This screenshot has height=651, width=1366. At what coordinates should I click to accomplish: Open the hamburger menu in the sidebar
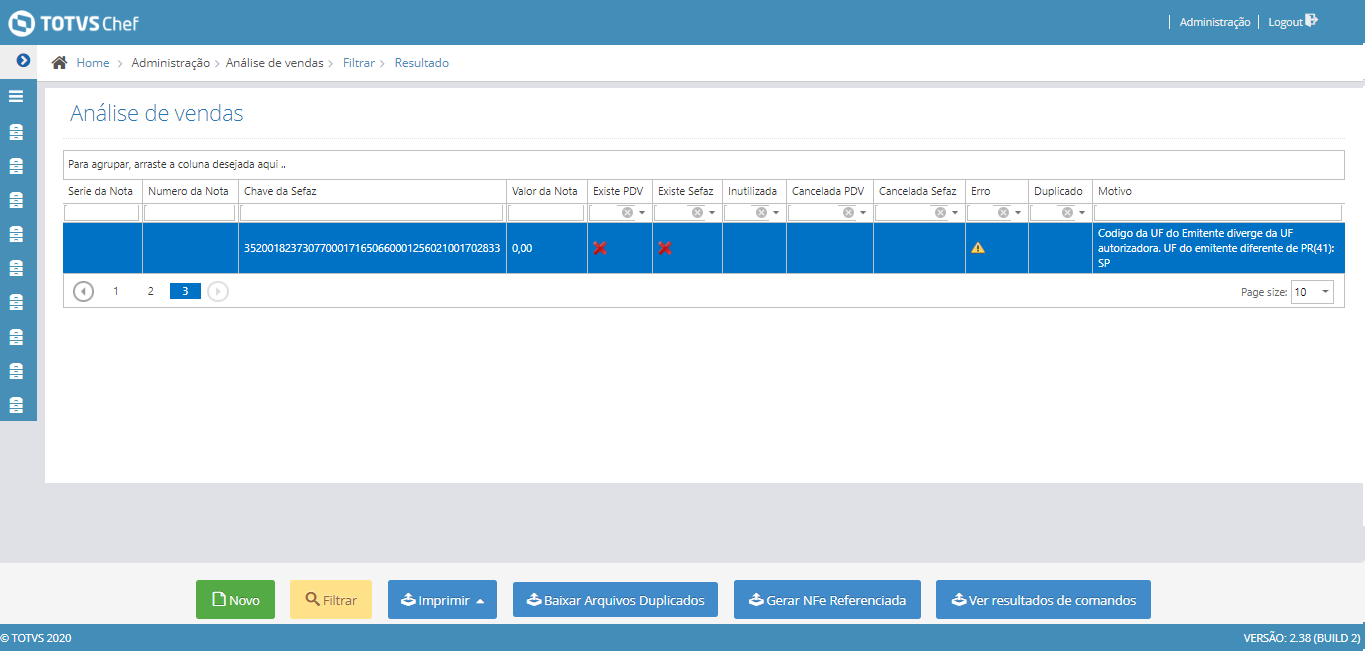16,97
